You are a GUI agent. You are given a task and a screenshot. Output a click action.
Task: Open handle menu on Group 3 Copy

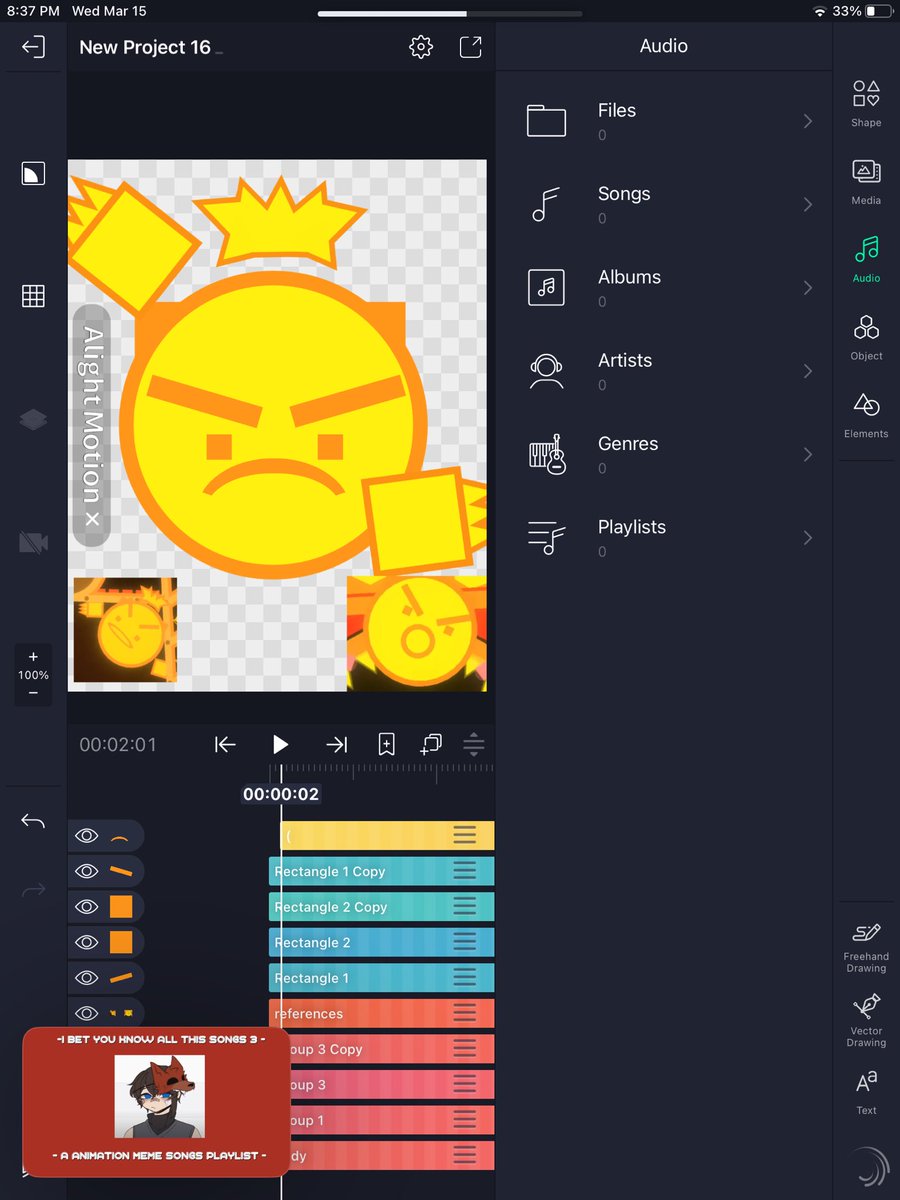[x=464, y=1049]
